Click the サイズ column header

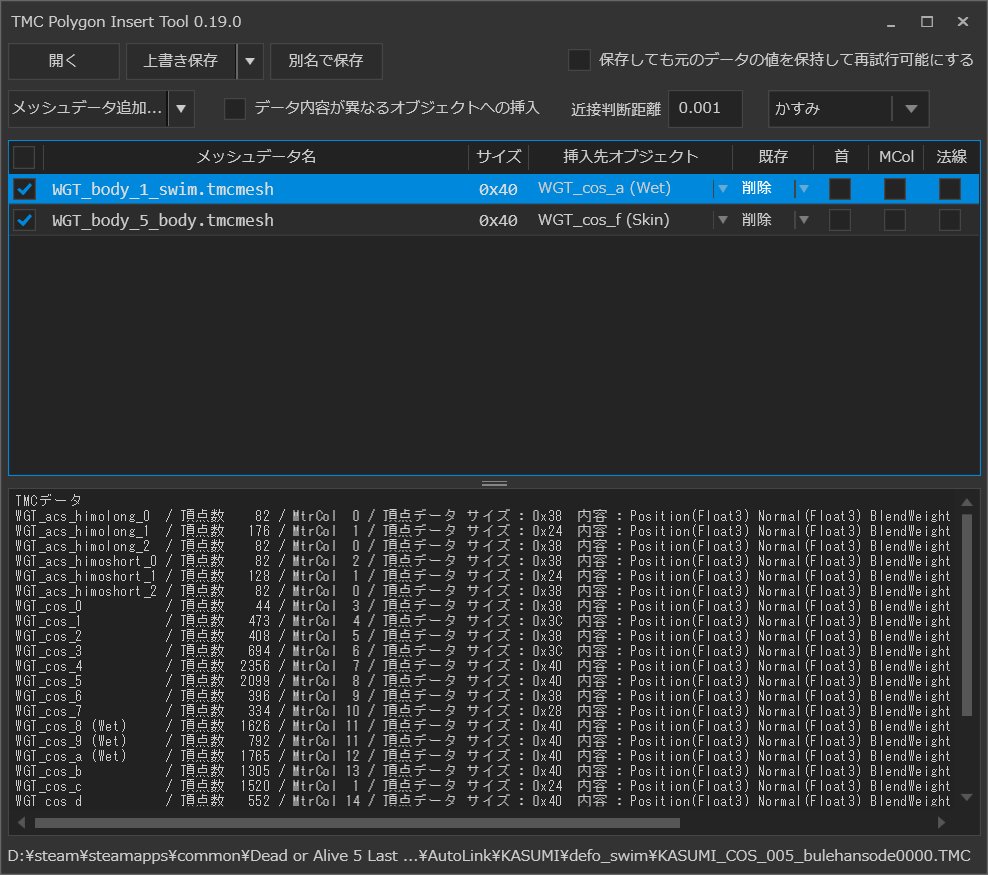tap(498, 157)
